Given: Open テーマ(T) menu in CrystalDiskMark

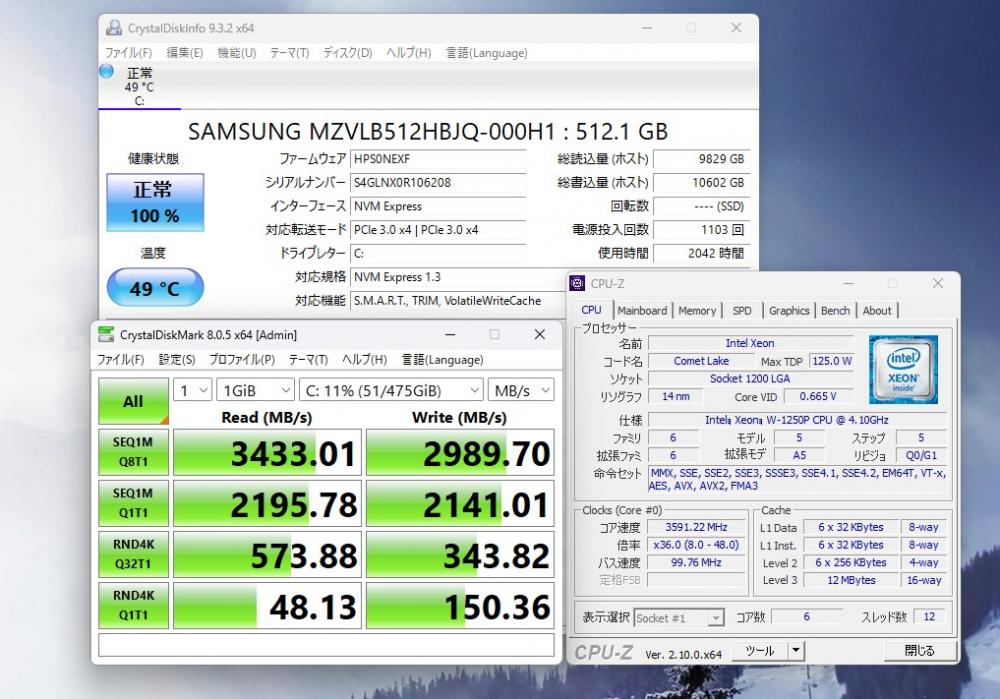Looking at the screenshot, I should (x=309, y=360).
